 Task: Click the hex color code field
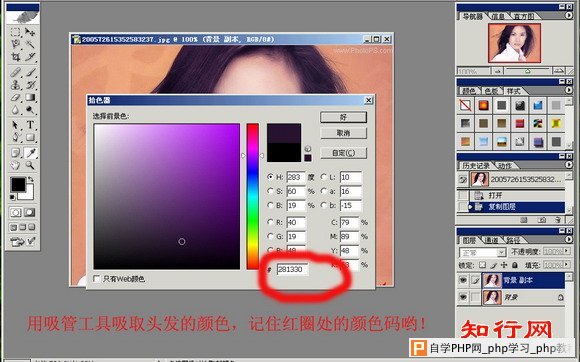pos(292,270)
